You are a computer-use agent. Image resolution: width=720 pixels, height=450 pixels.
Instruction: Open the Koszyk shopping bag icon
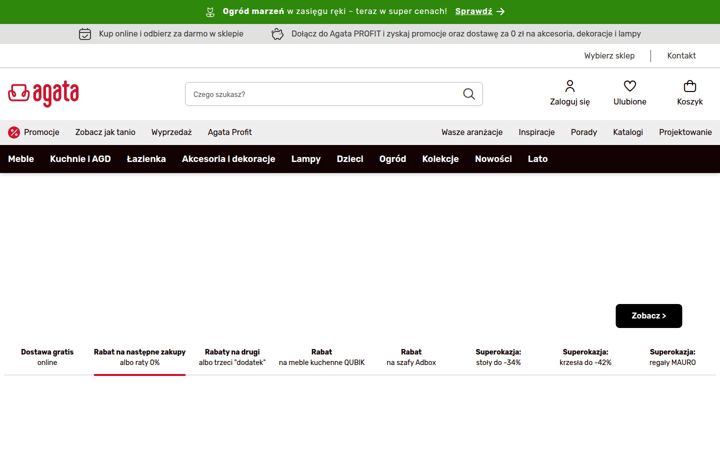pos(690,86)
